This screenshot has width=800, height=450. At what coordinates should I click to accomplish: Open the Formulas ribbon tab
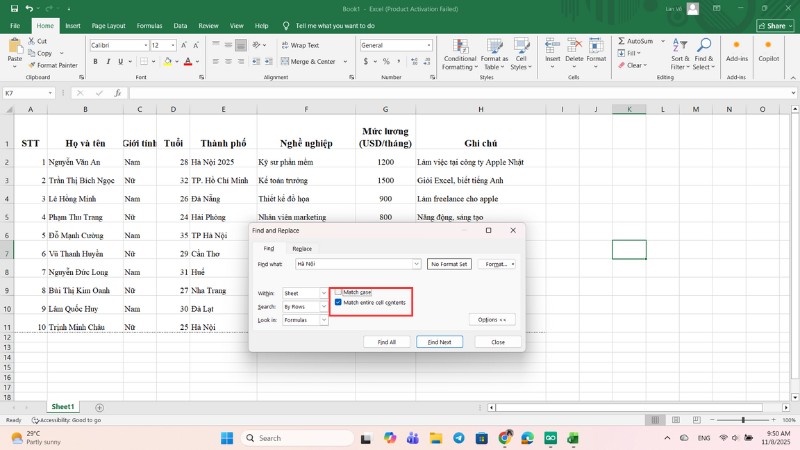click(149, 25)
